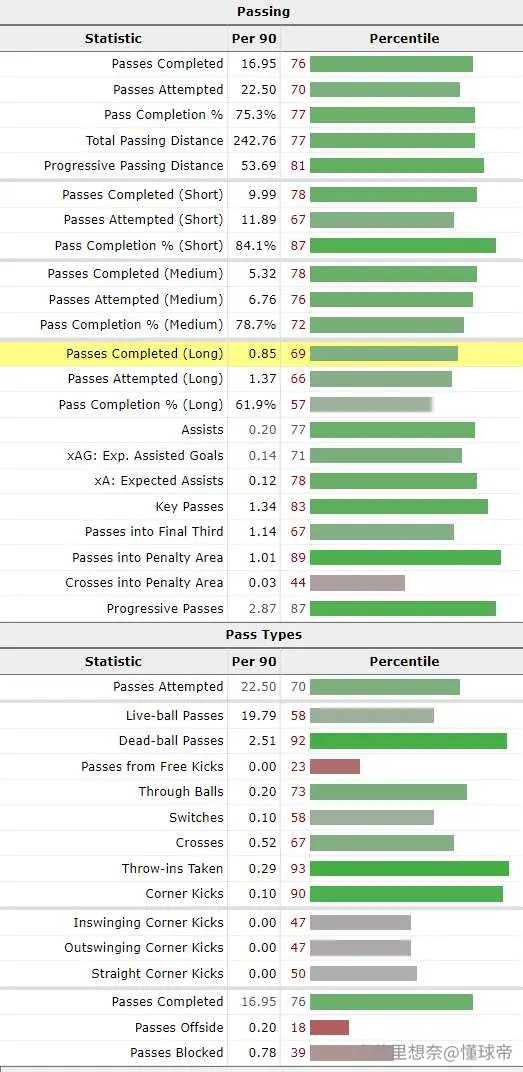Select the highlighted Passes Completed (Long) row
523x1072 pixels.
(261, 353)
